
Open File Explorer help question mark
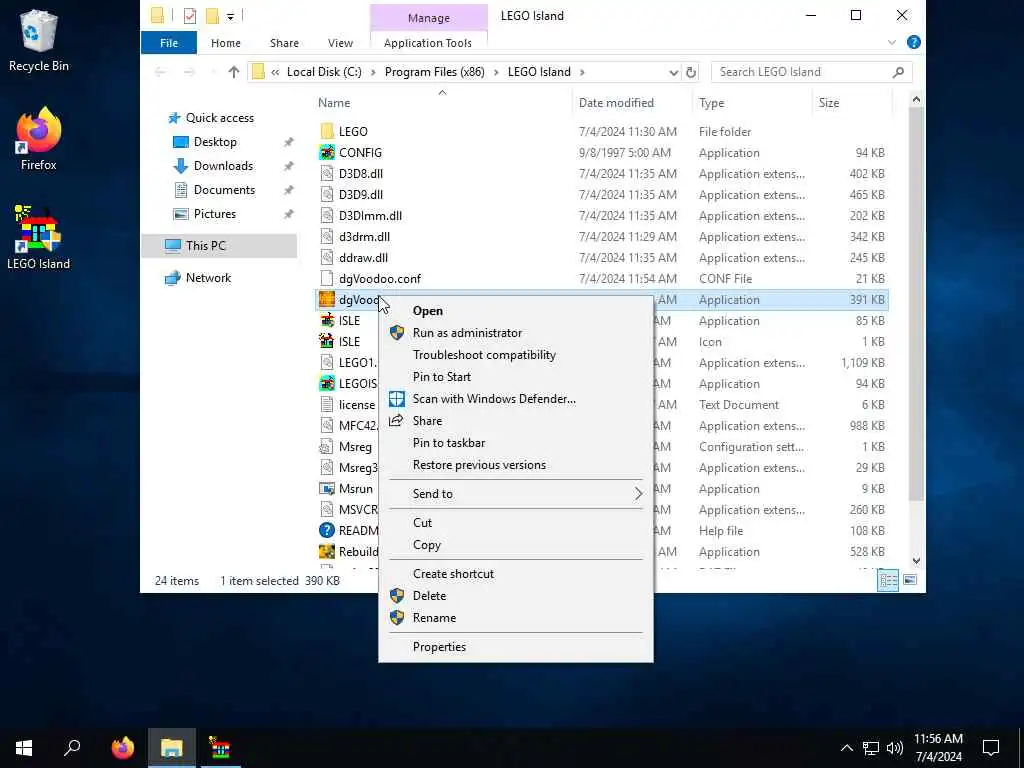914,42
